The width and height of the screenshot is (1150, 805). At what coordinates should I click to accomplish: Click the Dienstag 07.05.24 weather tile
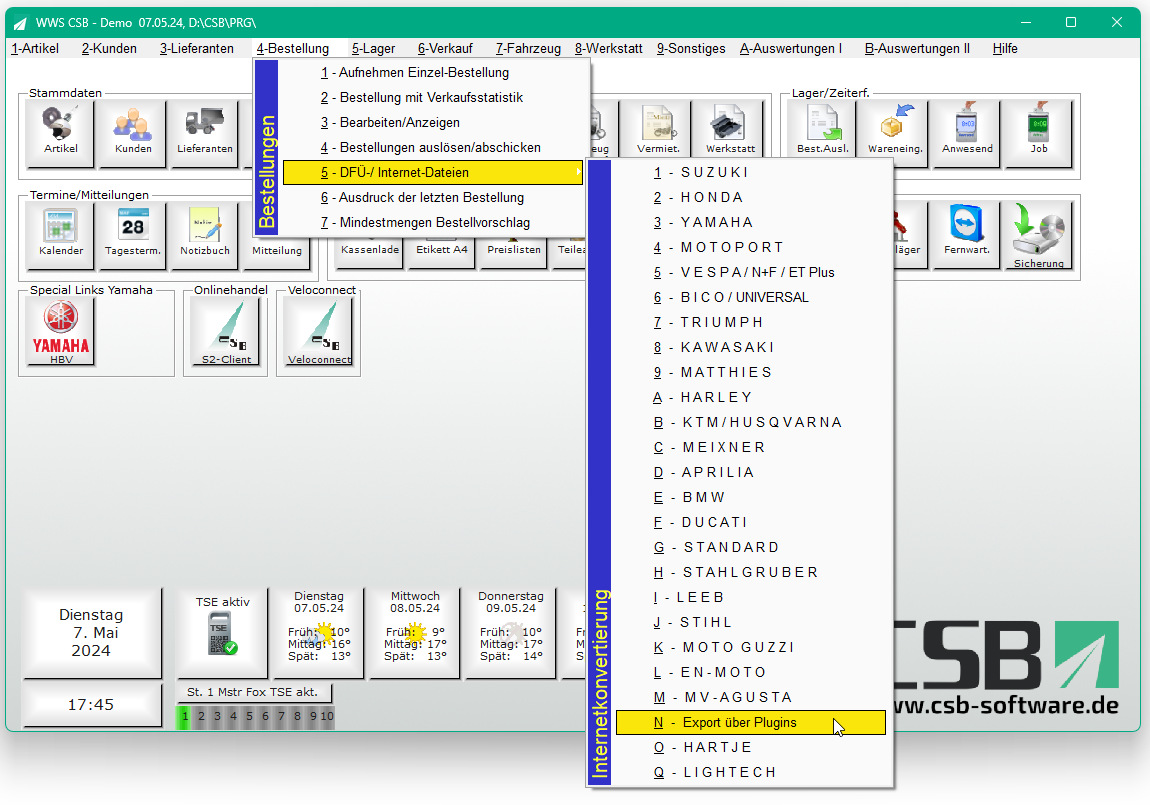pos(318,632)
